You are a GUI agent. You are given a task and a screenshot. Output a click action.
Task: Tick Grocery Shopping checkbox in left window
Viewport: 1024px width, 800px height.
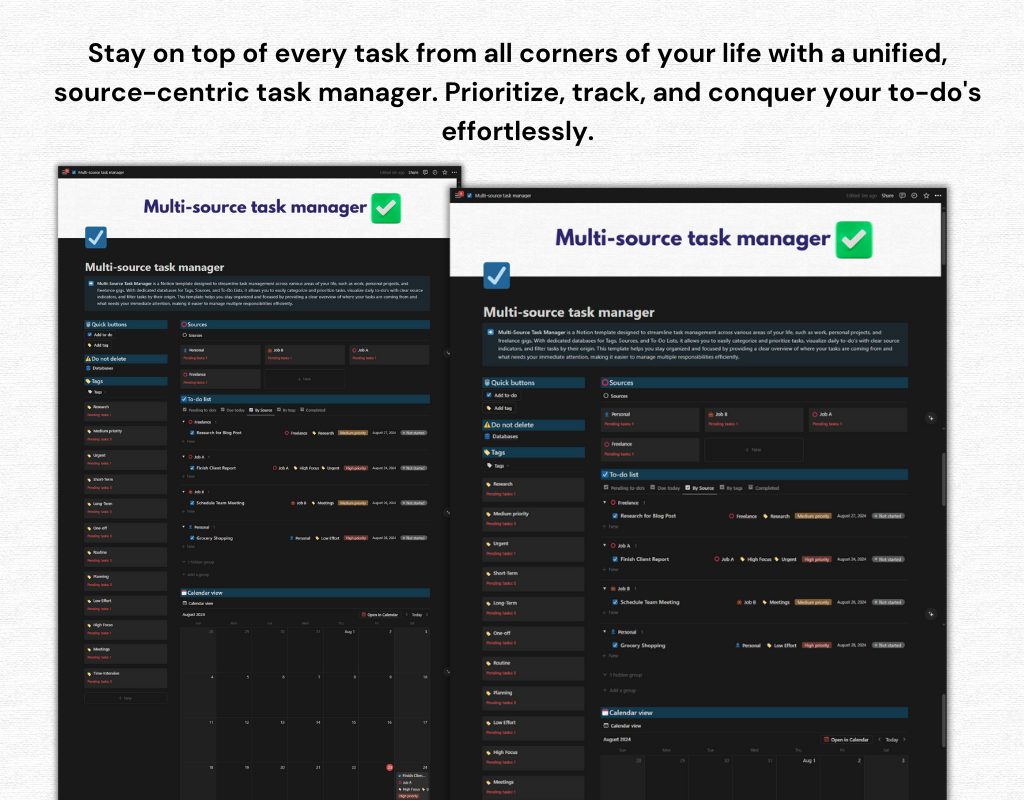[x=192, y=538]
